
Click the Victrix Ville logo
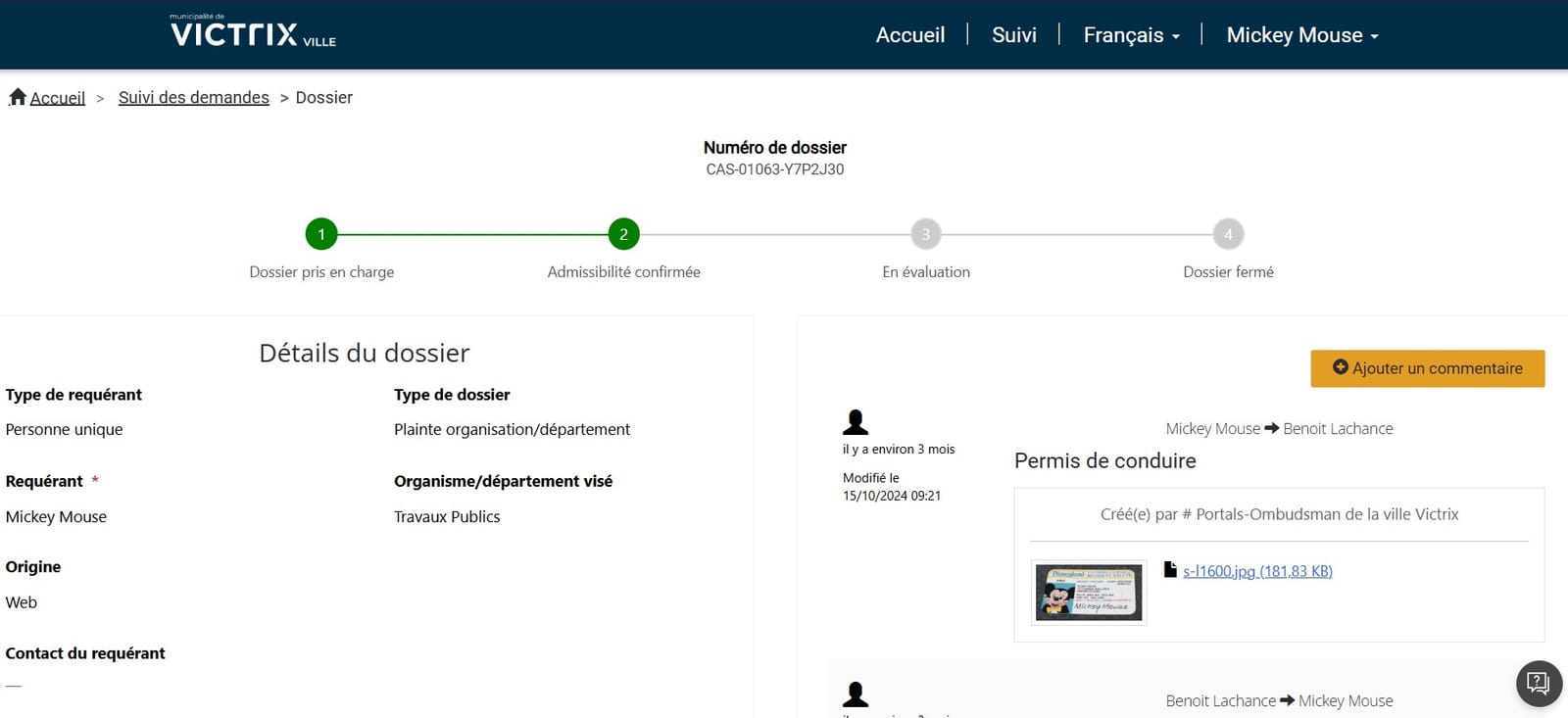point(253,32)
